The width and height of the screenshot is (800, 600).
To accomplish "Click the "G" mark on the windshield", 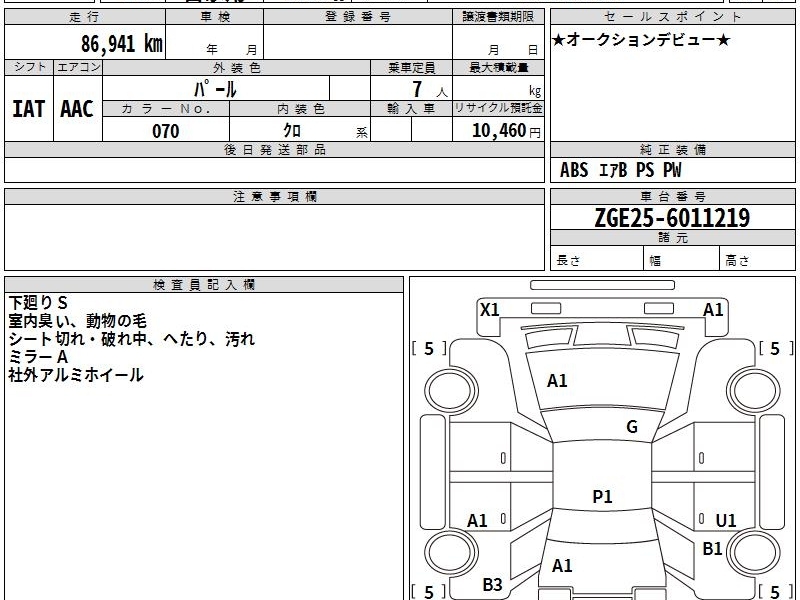I will 632,427.
